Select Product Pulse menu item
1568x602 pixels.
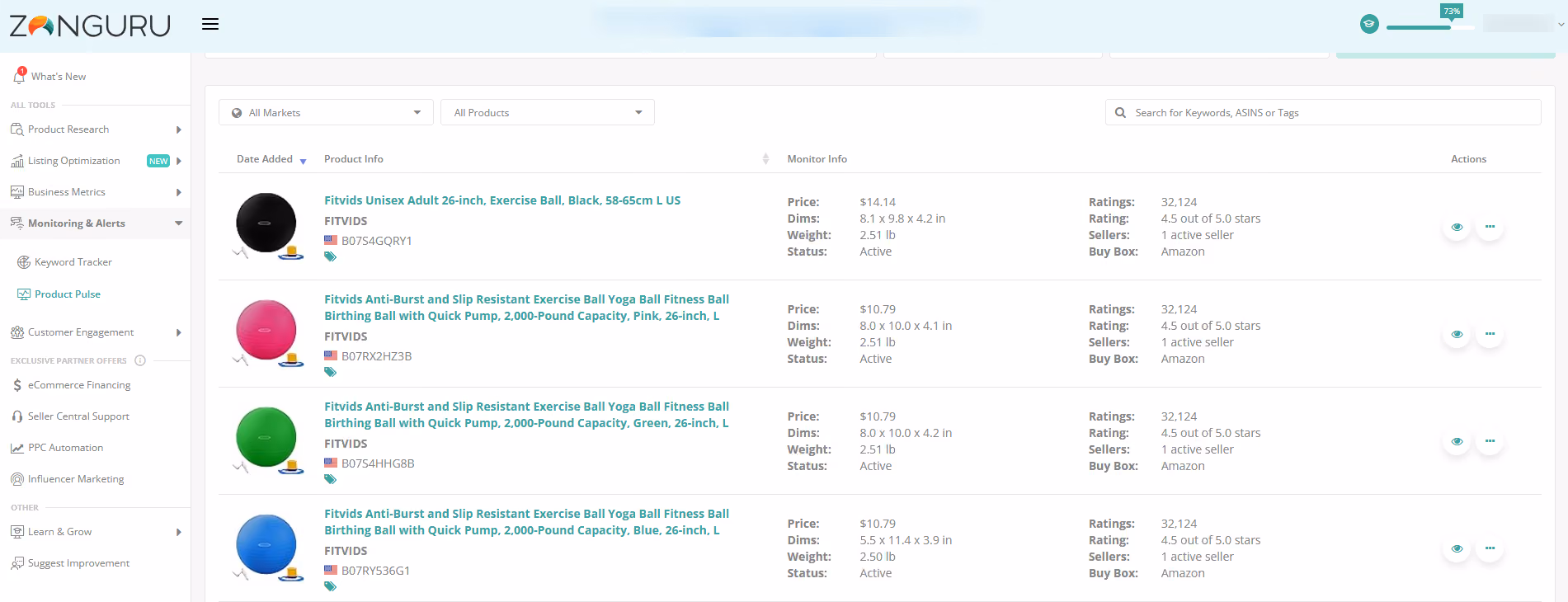tap(68, 294)
